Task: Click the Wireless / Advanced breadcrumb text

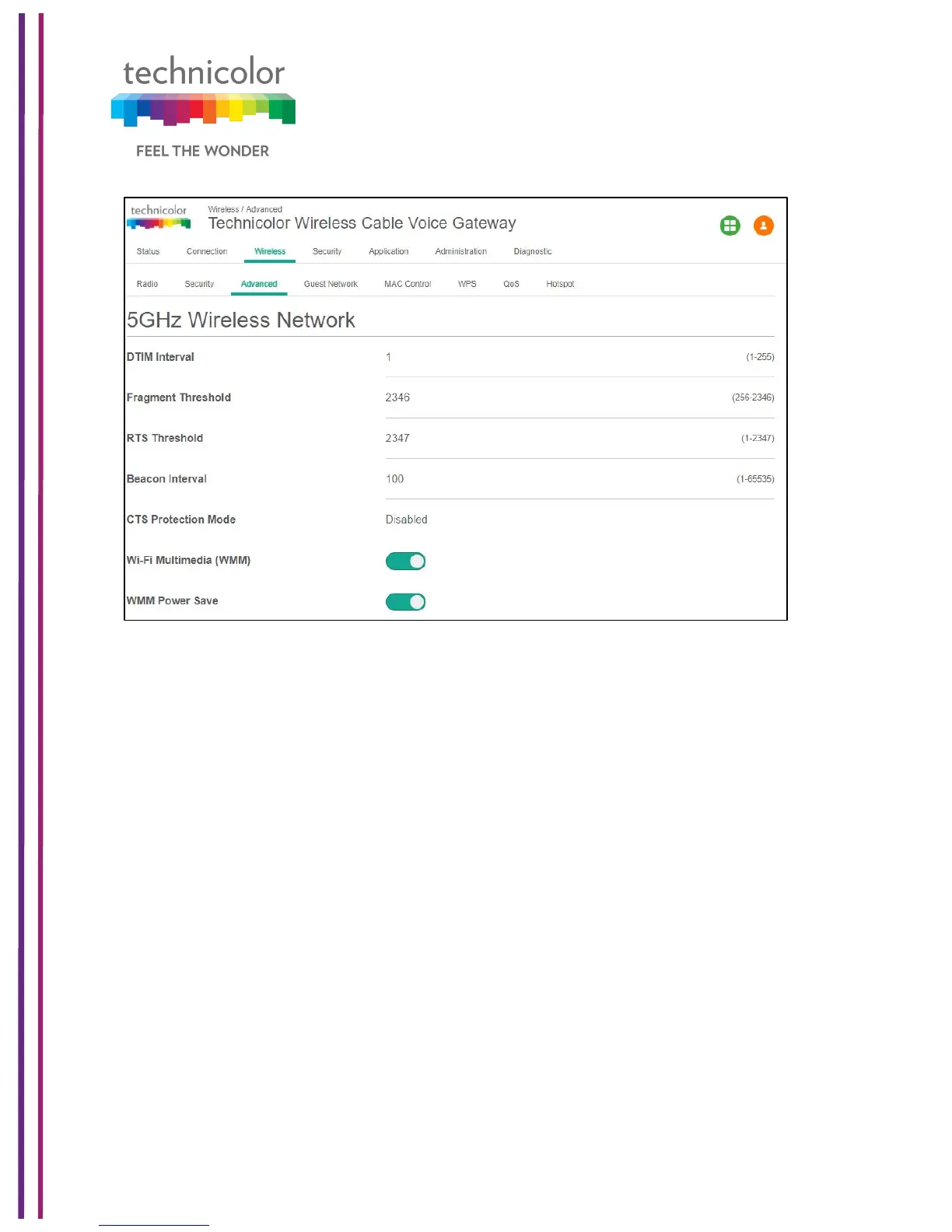Action: 245,209
